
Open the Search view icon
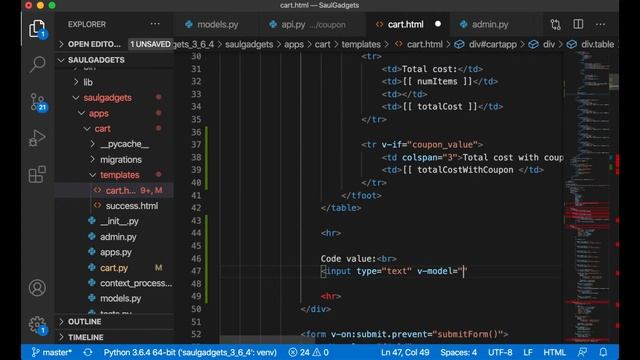click(x=37, y=64)
